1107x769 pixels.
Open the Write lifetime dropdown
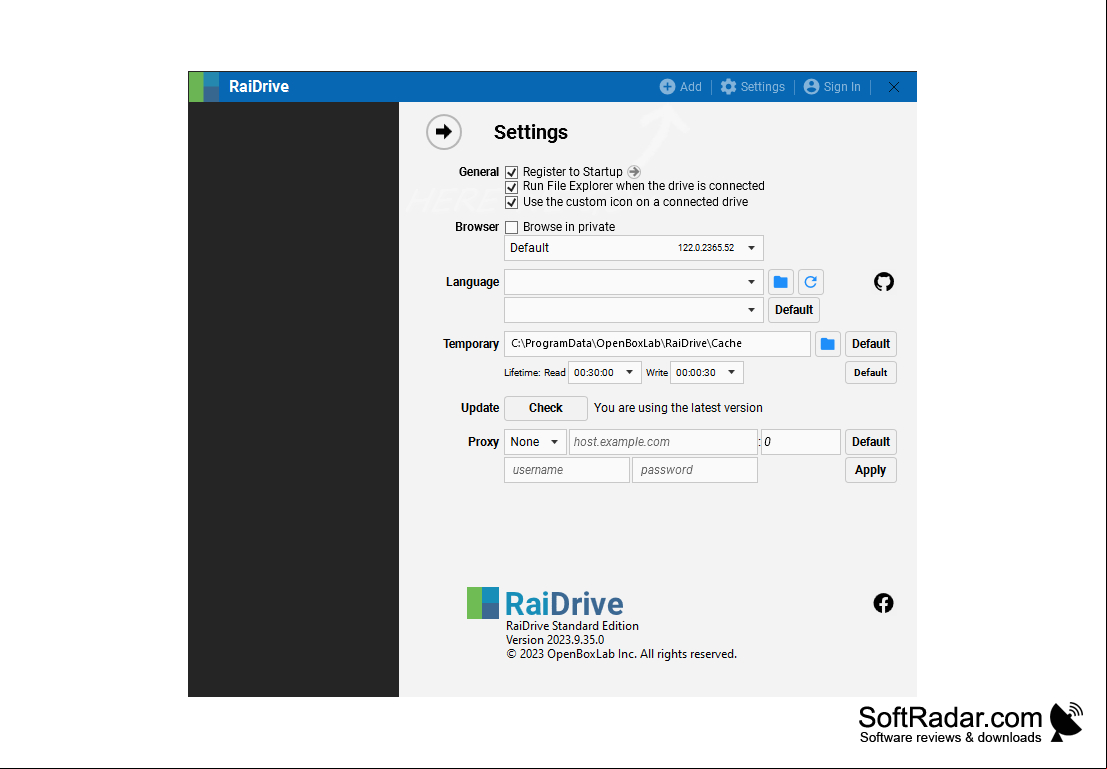pos(707,372)
